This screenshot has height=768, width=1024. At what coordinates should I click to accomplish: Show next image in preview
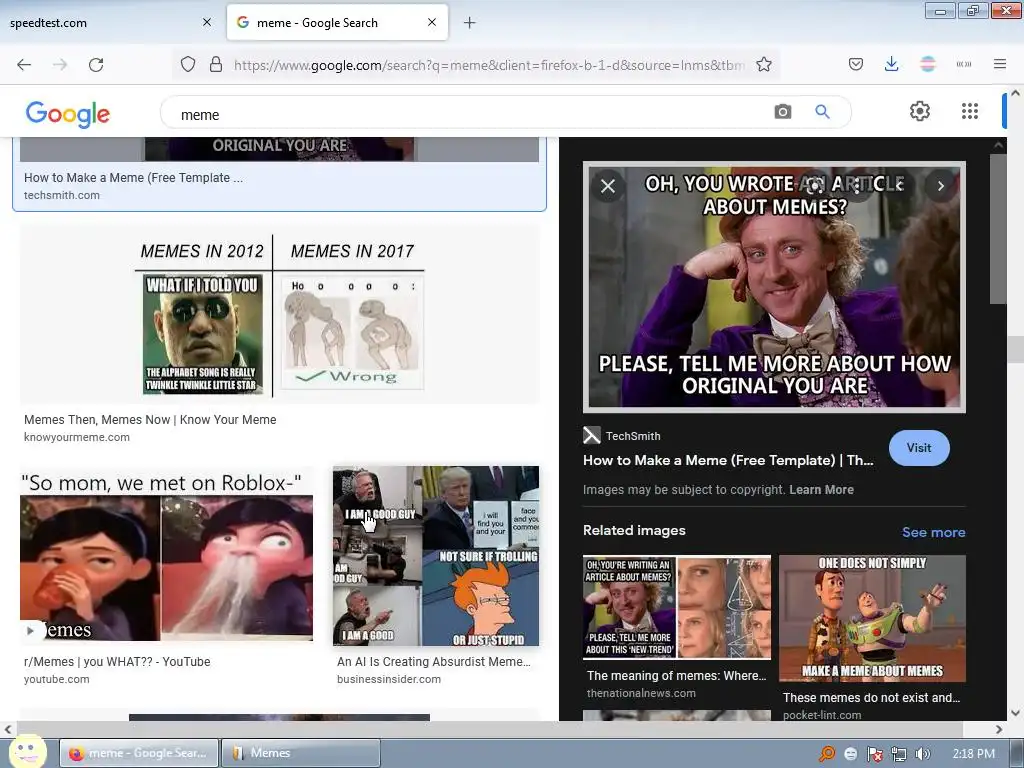pos(940,186)
